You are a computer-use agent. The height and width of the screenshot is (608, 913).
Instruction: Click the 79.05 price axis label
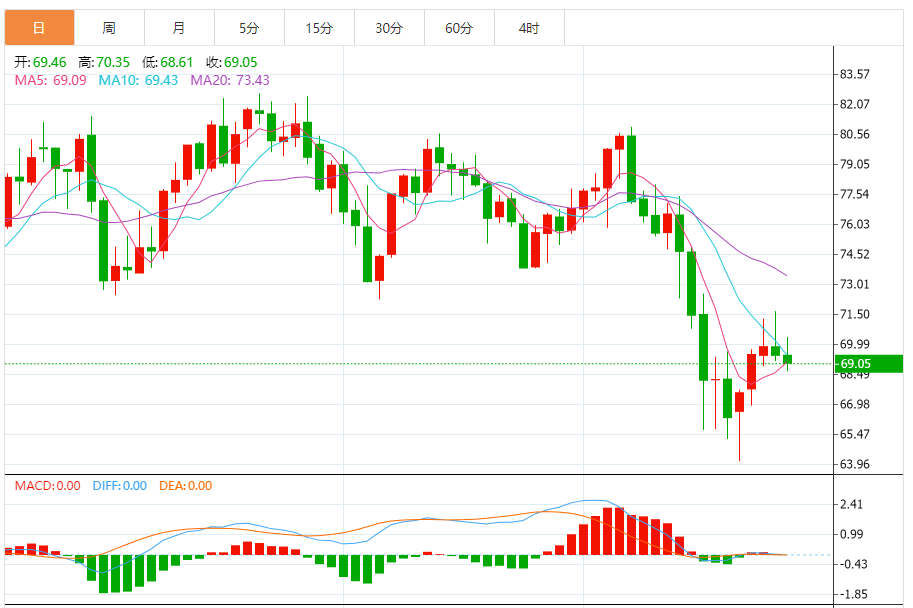tap(855, 164)
